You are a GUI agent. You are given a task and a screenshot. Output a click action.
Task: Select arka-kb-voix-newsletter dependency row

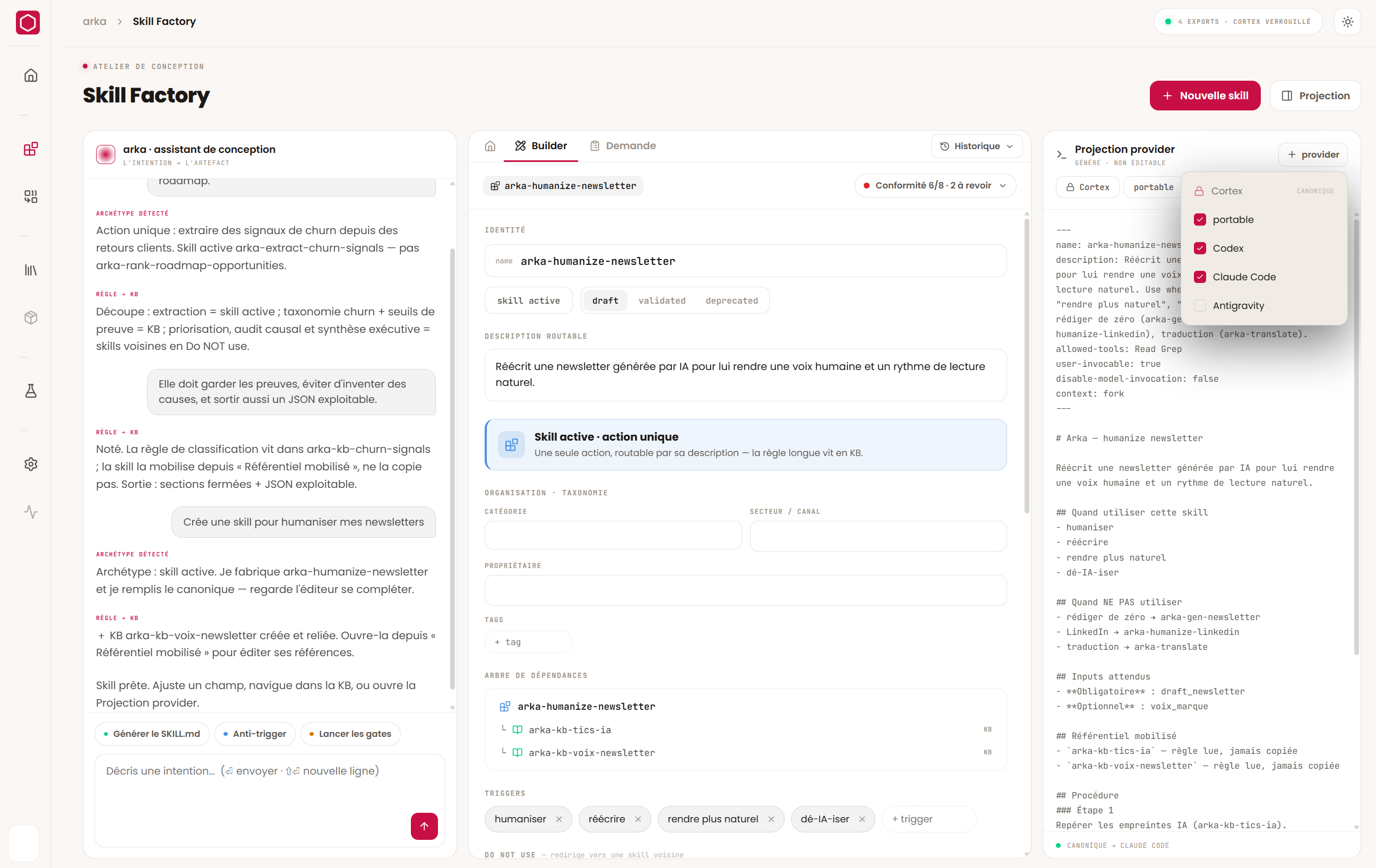745,753
